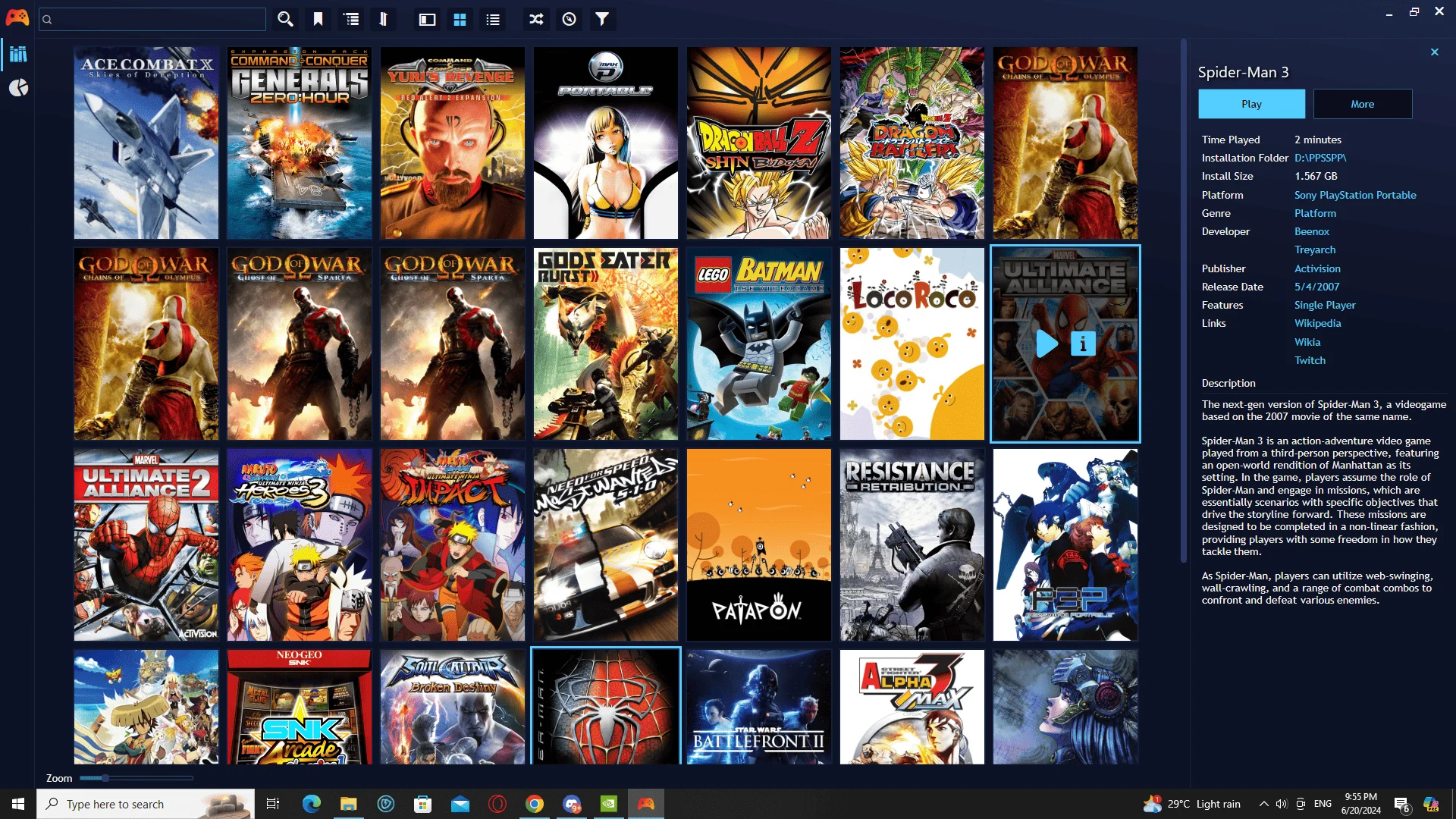Image resolution: width=1456 pixels, height=819 pixels.
Task: Switch to Grid view mode
Action: [460, 20]
